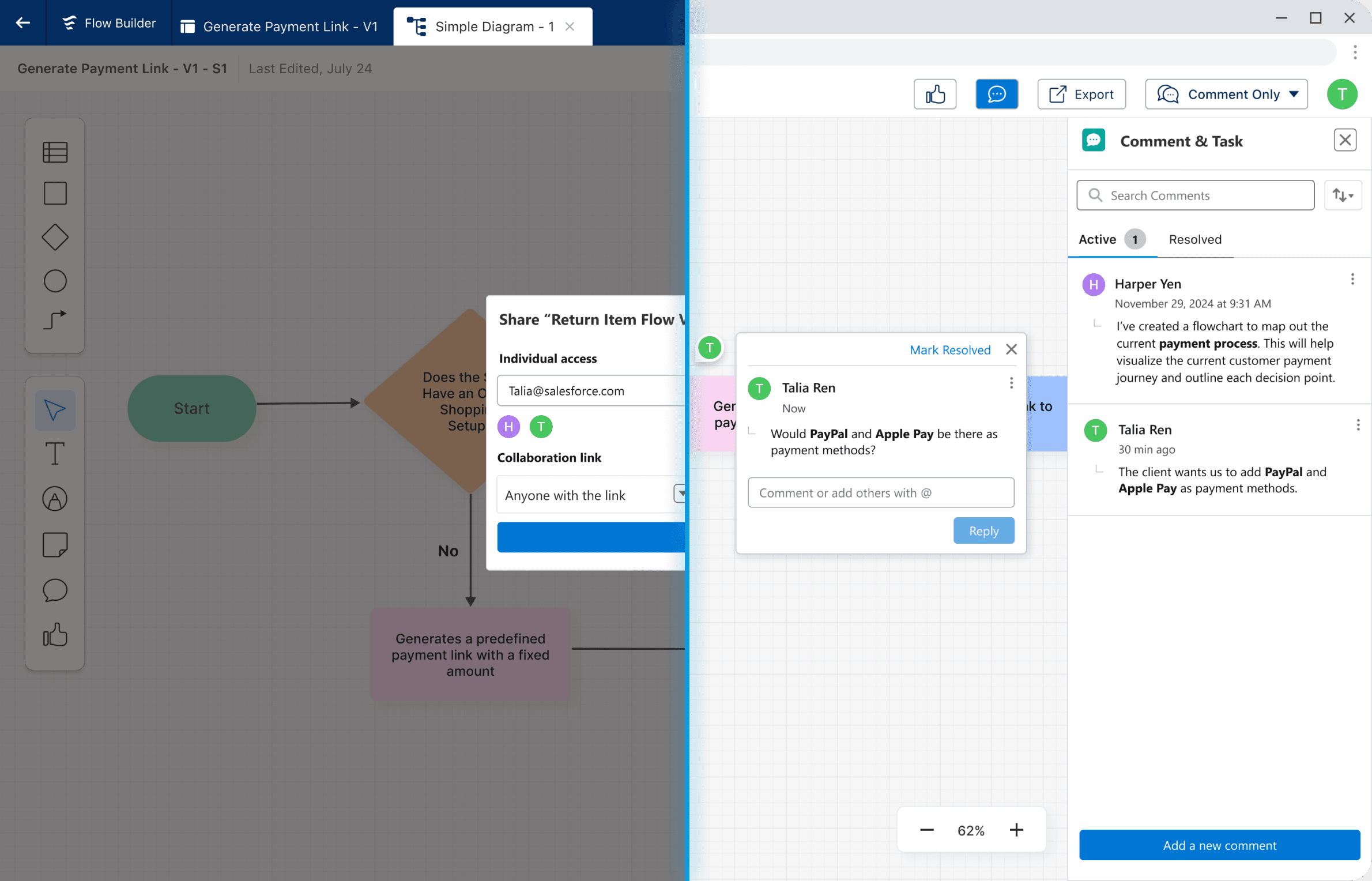Select the connector arrow tool
1372x881 pixels.
(55, 319)
